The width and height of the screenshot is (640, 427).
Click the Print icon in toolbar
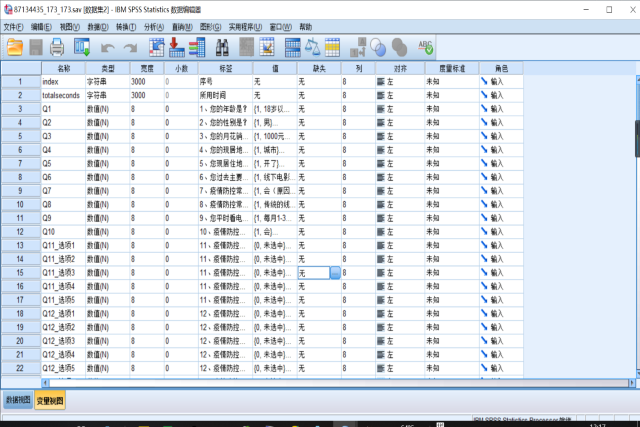58,46
